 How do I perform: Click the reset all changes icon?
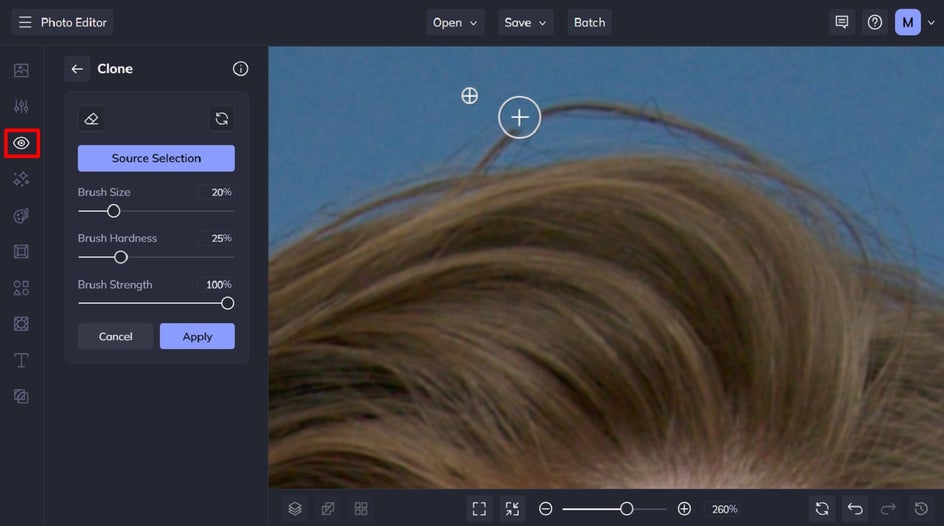point(822,509)
